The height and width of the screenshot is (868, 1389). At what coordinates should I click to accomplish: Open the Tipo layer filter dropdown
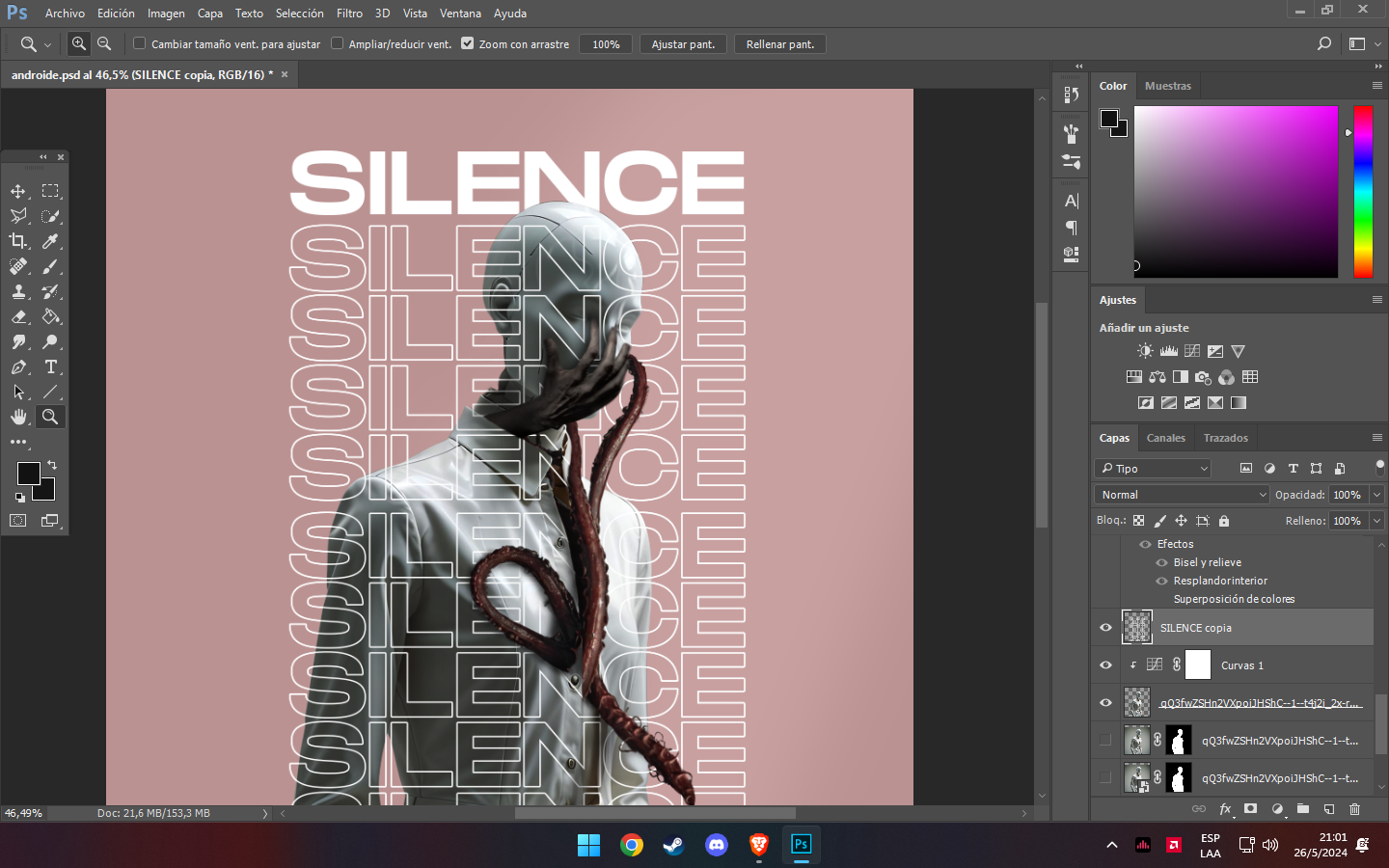[1153, 469]
